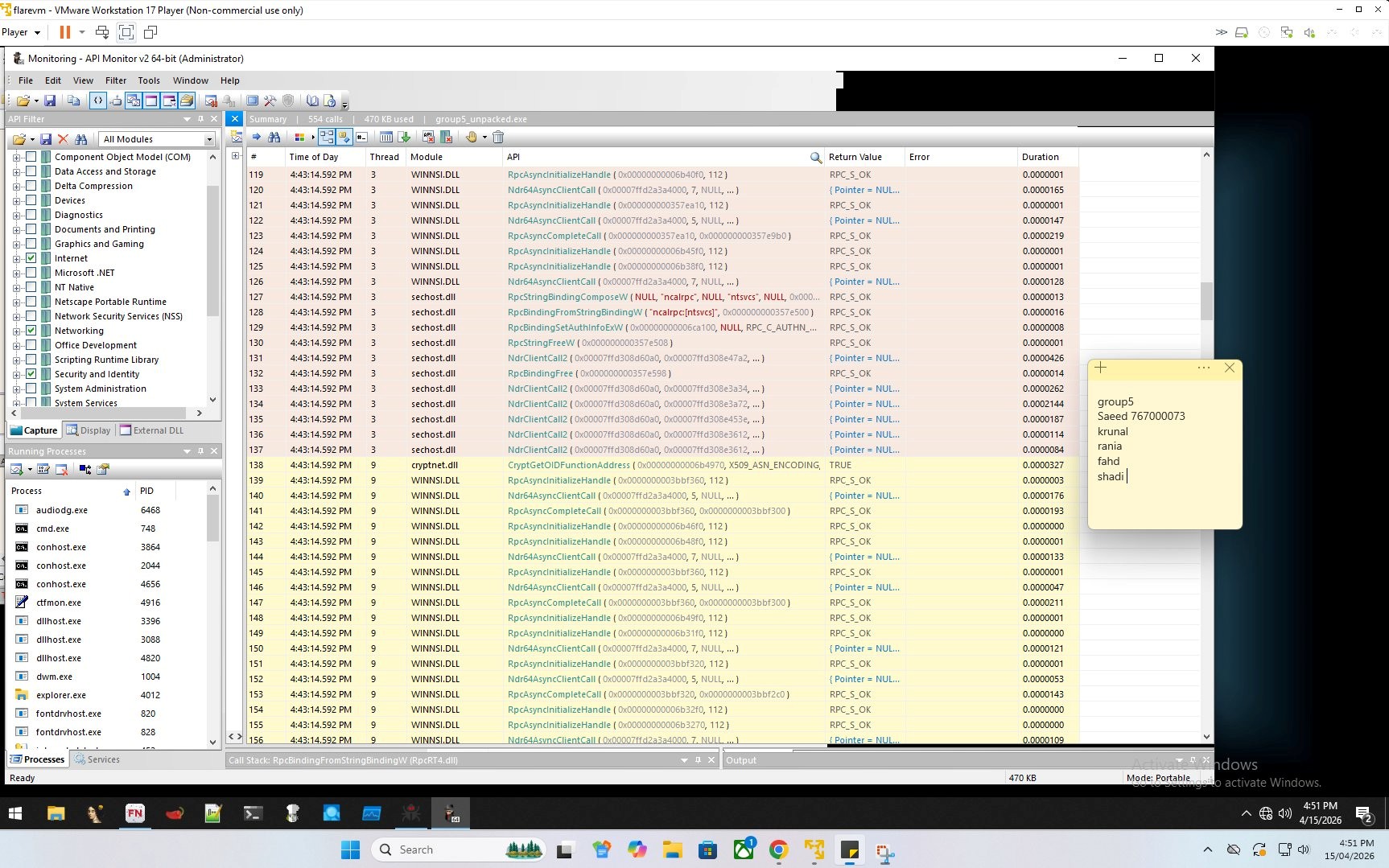Screen dimensions: 1389x868
Task: Click the trash can clear calls icon
Action: (498, 138)
